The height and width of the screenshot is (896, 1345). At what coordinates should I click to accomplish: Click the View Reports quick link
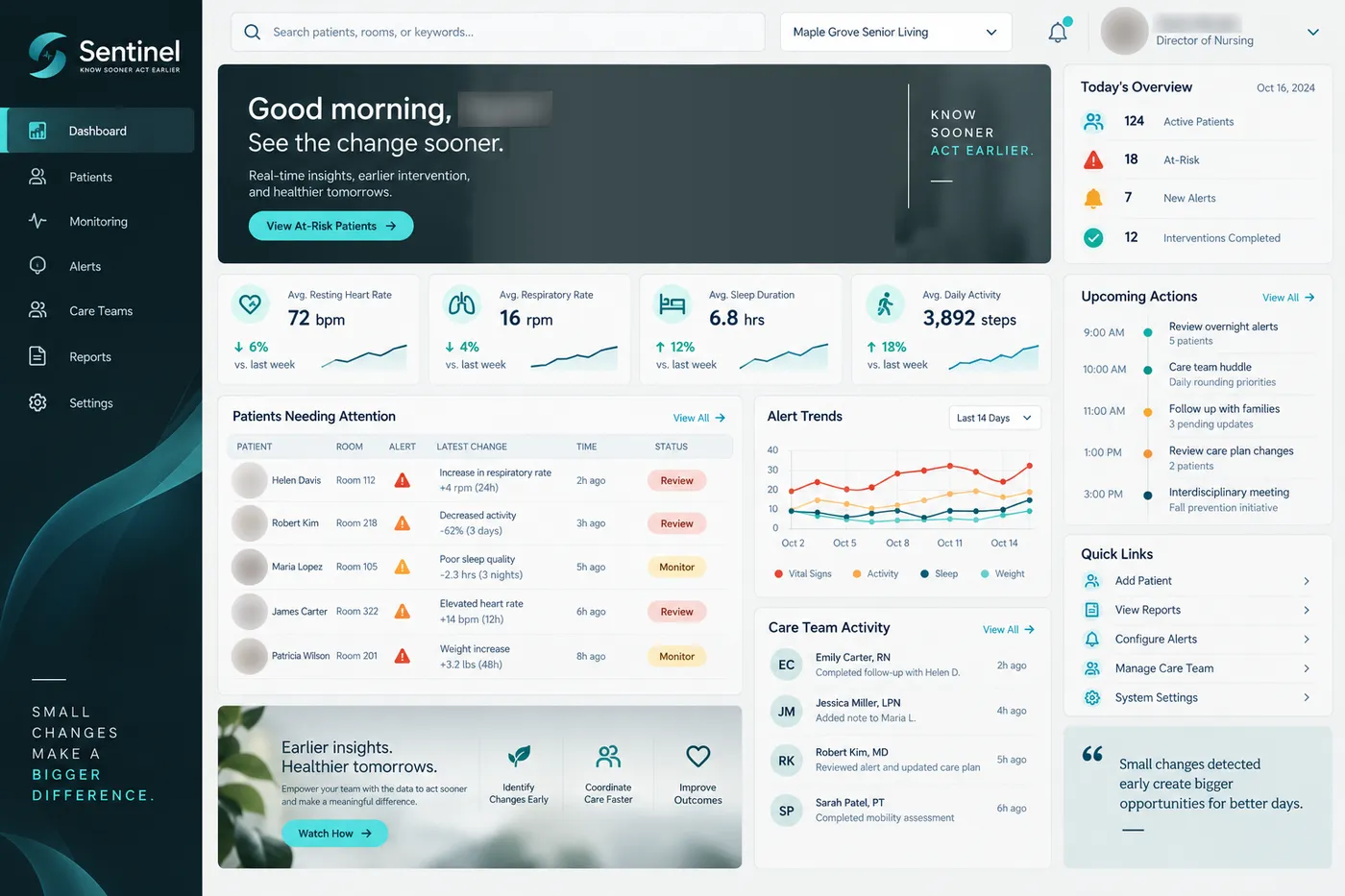[x=1148, y=610]
